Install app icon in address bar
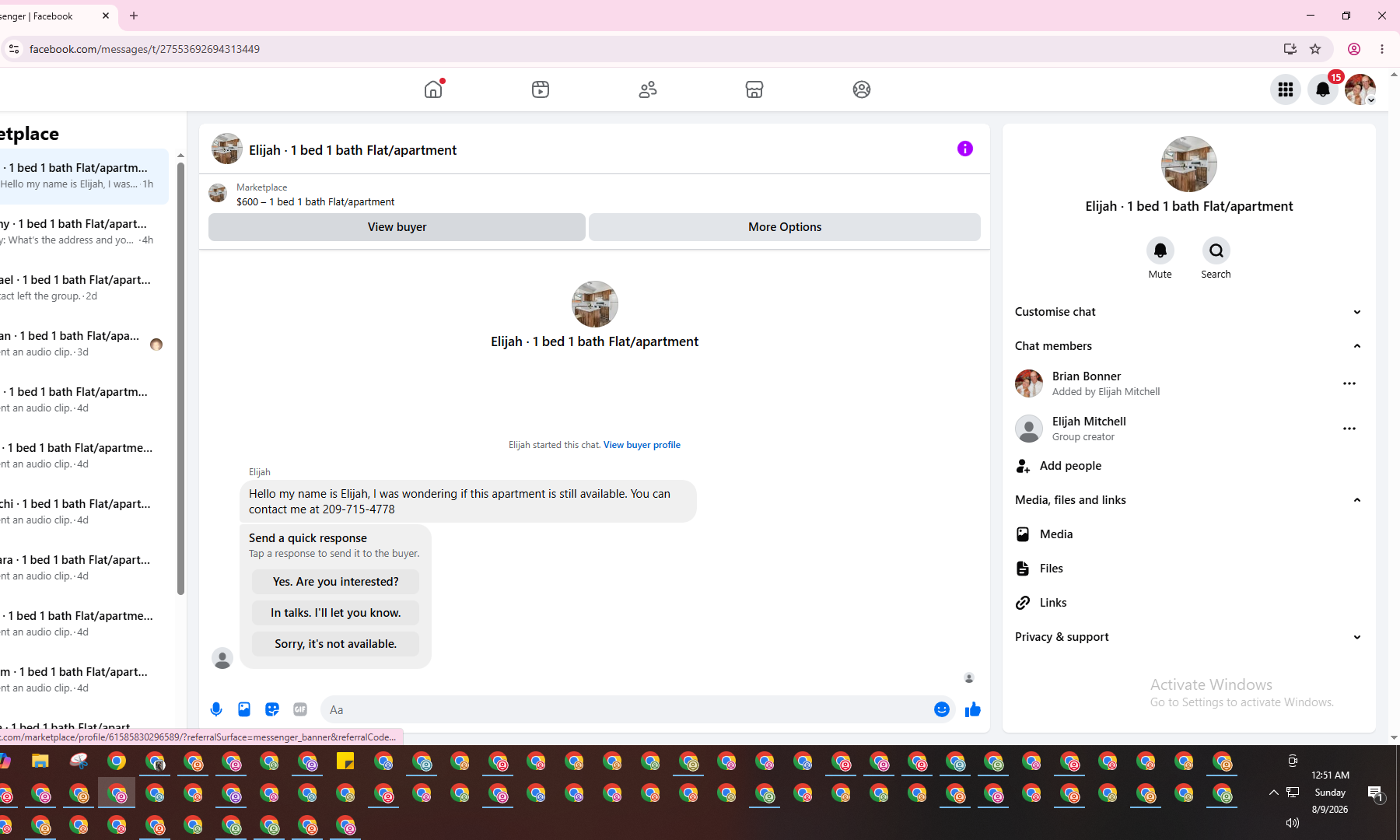This screenshot has width=1400, height=840. coord(1290,49)
